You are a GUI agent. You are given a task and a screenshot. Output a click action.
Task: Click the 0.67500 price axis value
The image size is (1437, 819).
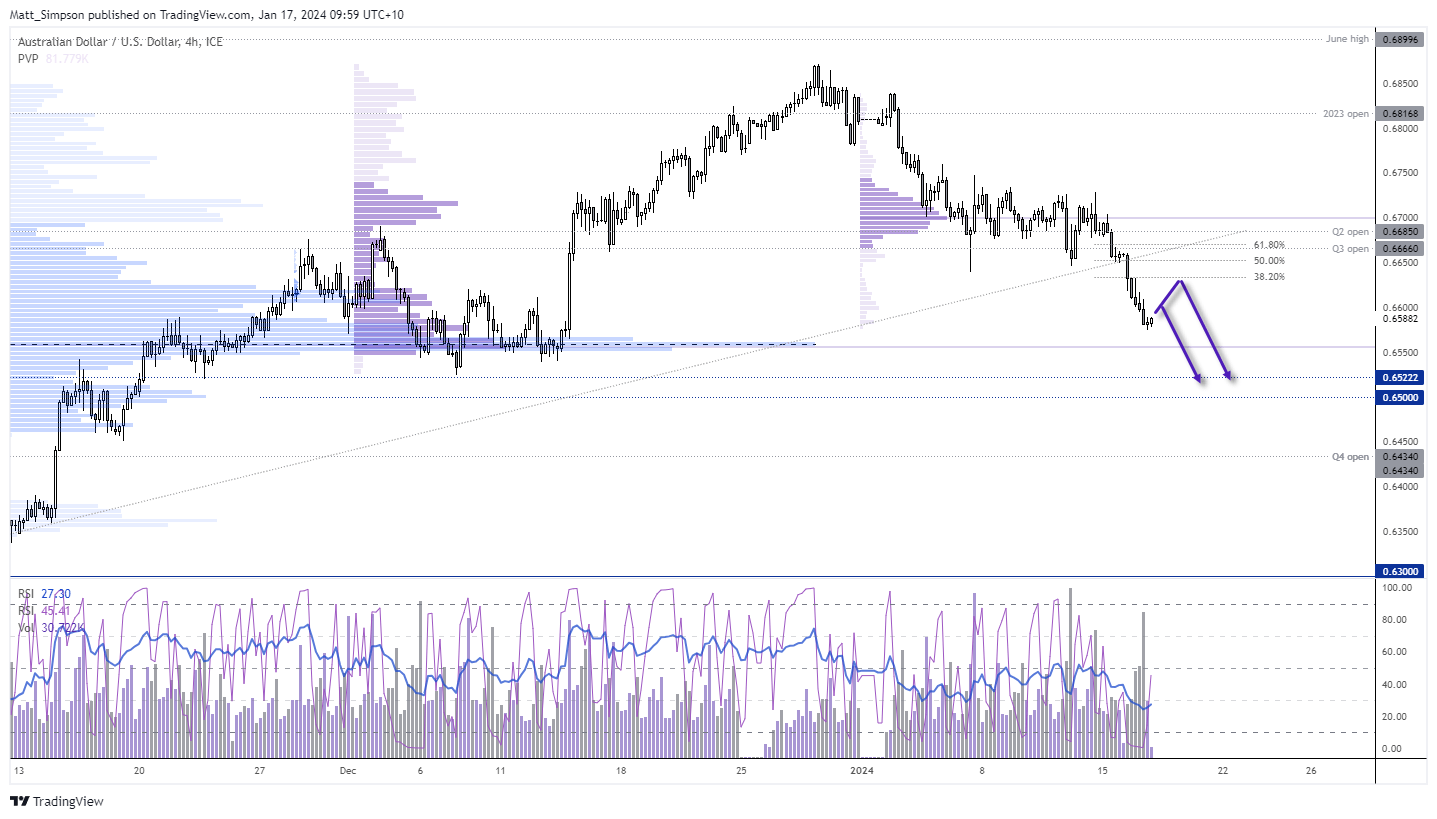click(x=1402, y=173)
